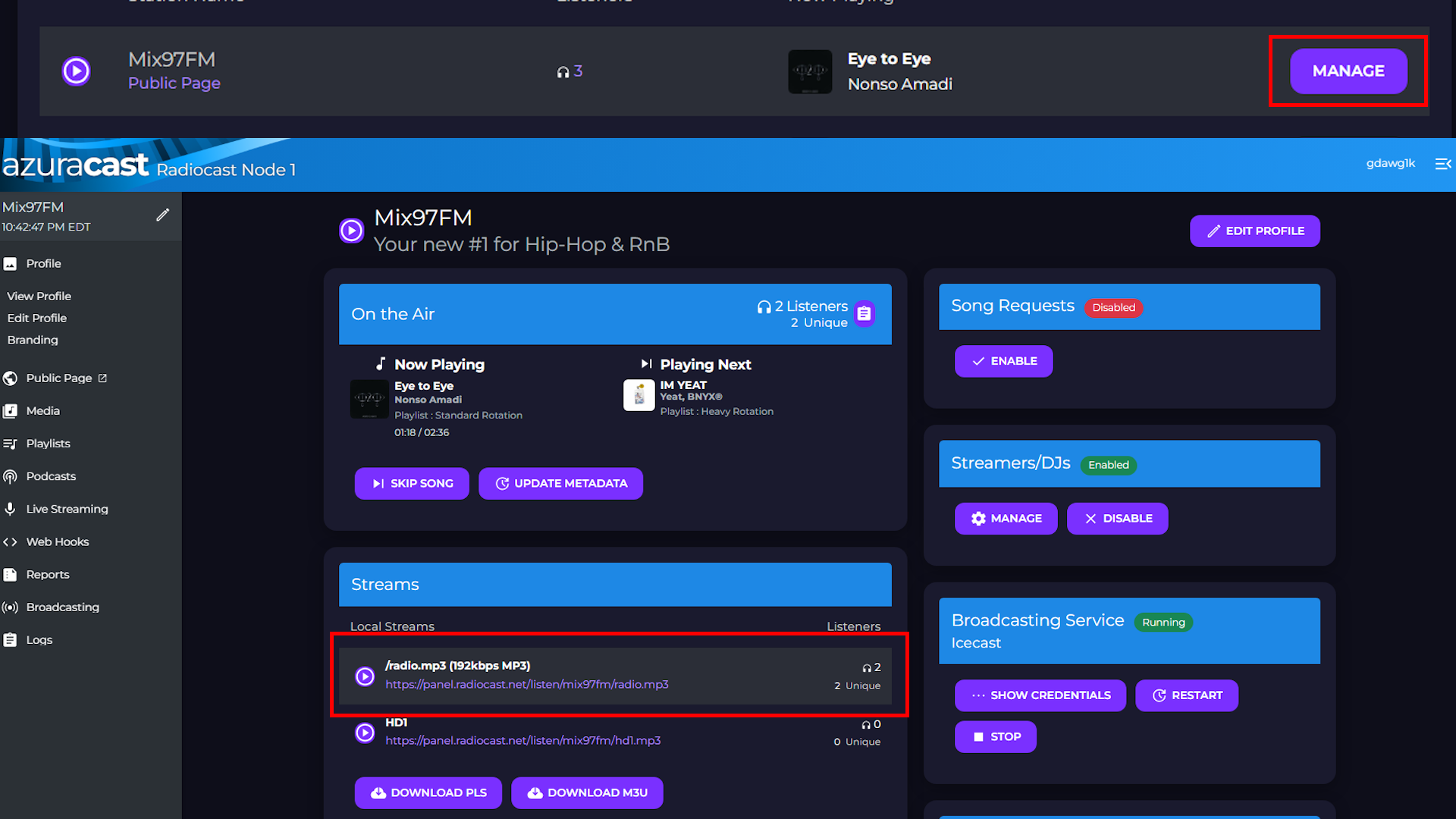Open Public Page from the sidebar

(59, 378)
